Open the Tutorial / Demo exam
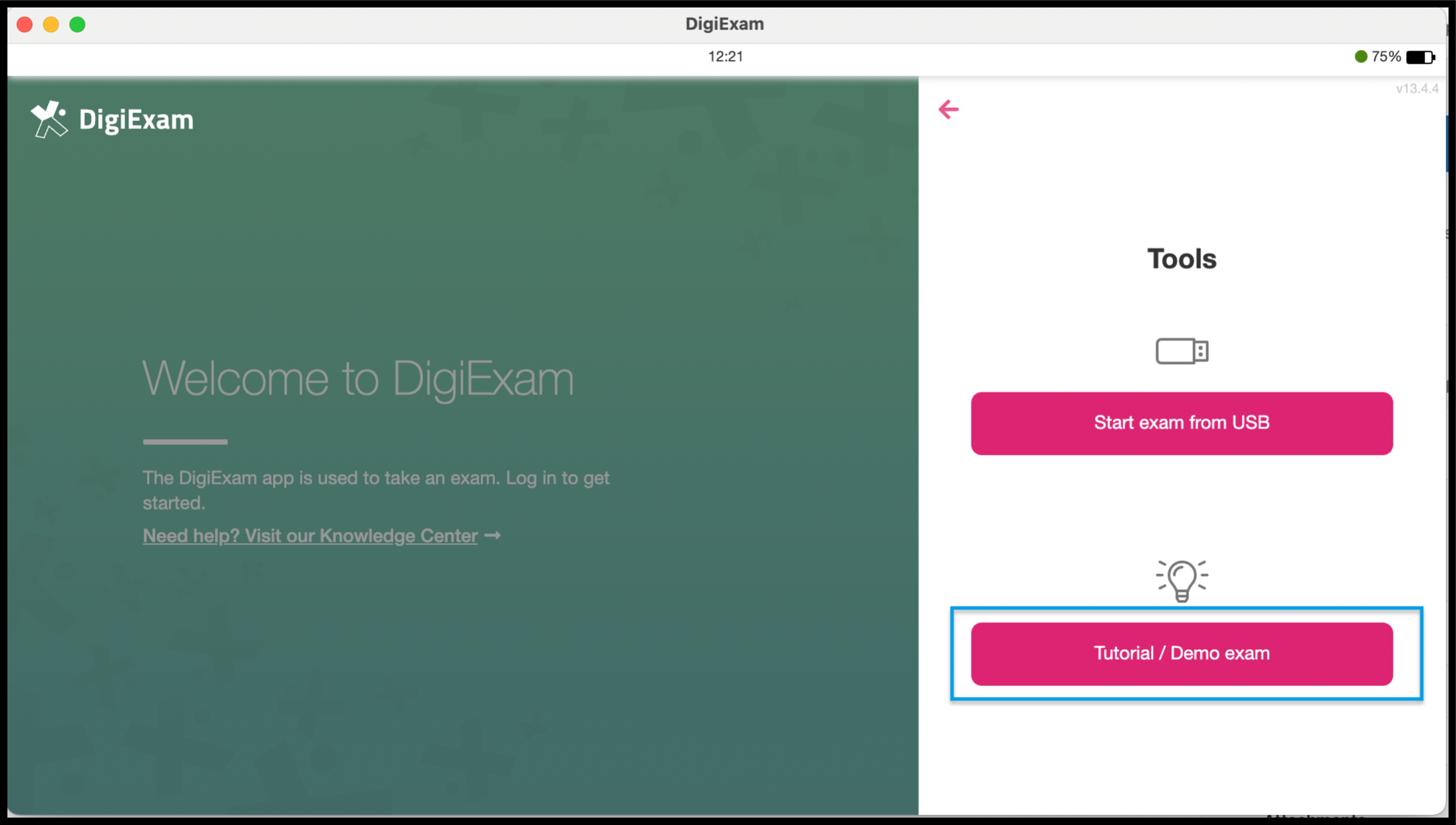This screenshot has width=1456, height=825. point(1182,654)
